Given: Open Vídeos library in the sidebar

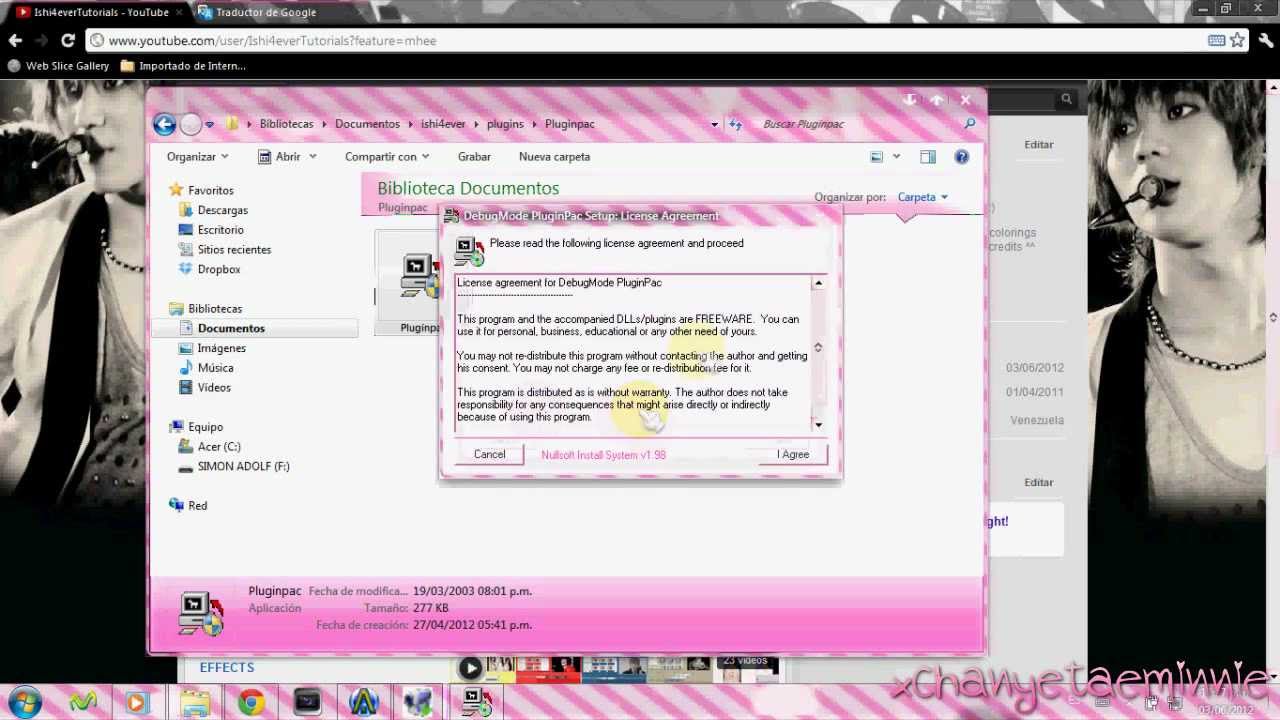Looking at the screenshot, I should 214,387.
